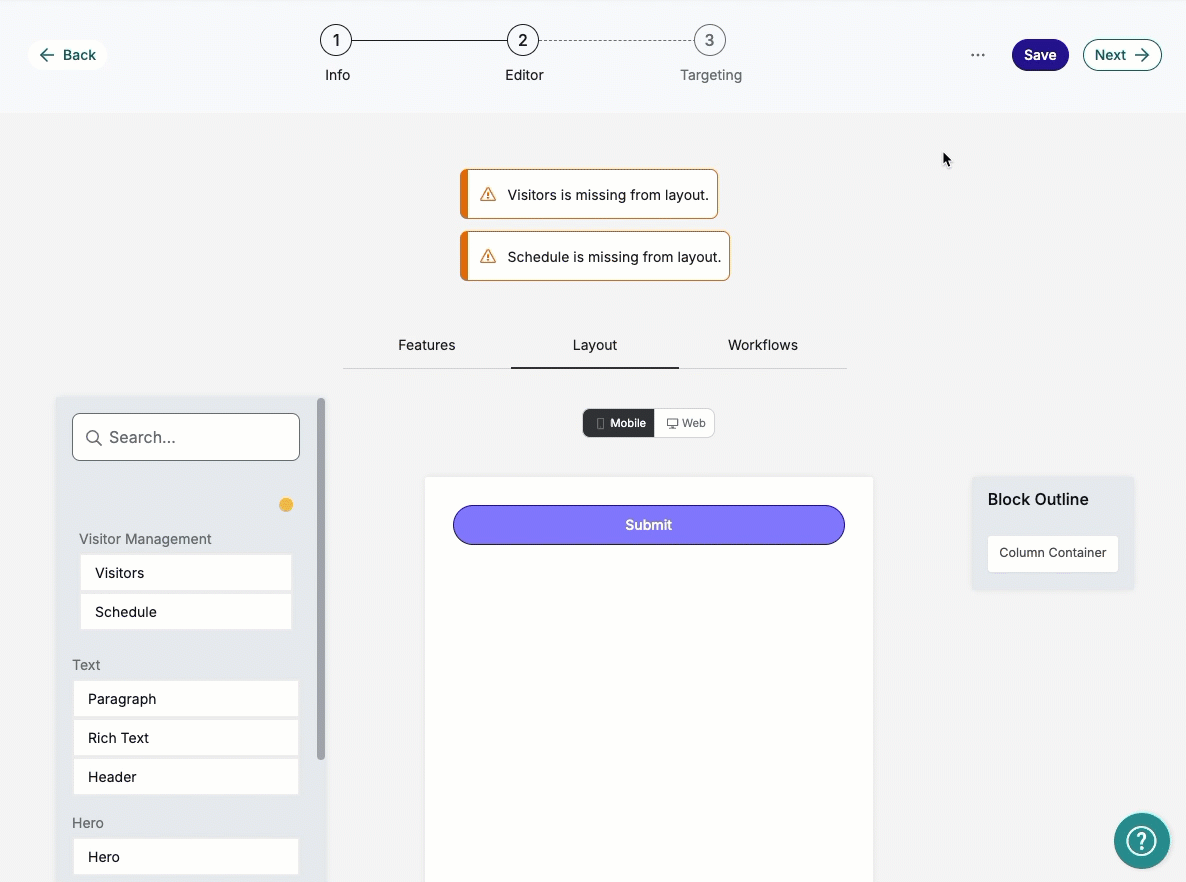Image resolution: width=1186 pixels, height=882 pixels.
Task: Select the Hero block item
Action: (186, 857)
